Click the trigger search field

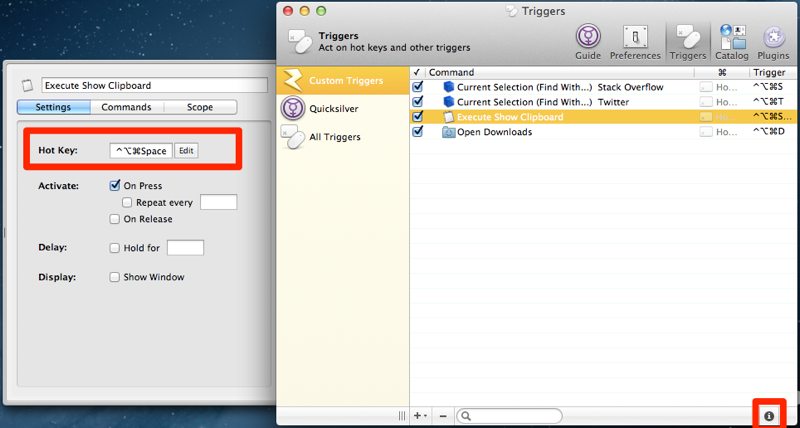click(509, 416)
